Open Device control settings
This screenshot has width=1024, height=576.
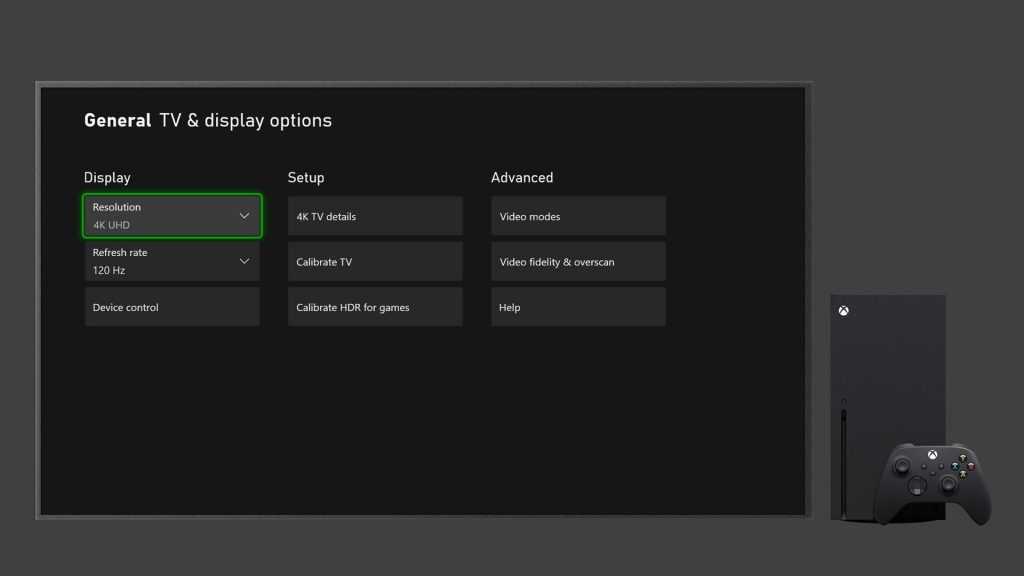pos(171,306)
